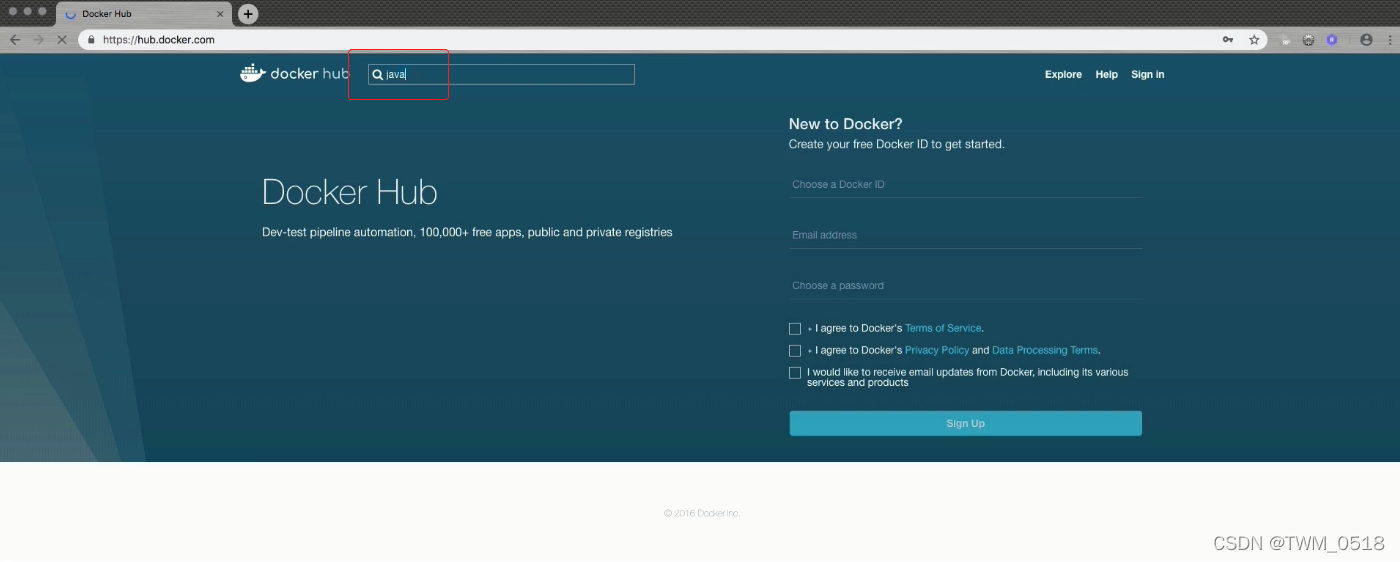1400x562 pixels.
Task: Check the Privacy Policy agreement box
Action: point(795,351)
